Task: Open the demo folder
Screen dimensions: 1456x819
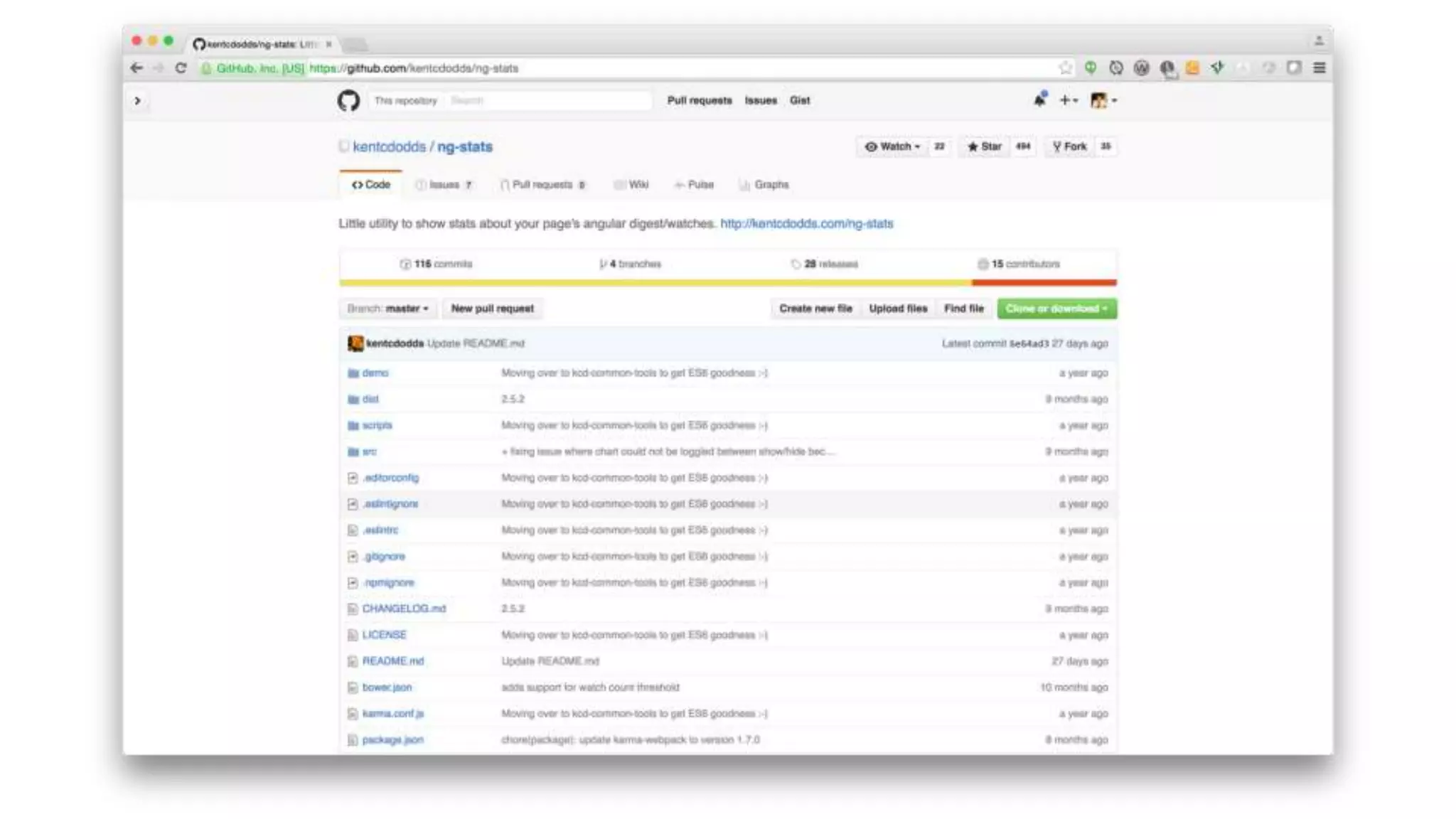Action: click(x=375, y=373)
